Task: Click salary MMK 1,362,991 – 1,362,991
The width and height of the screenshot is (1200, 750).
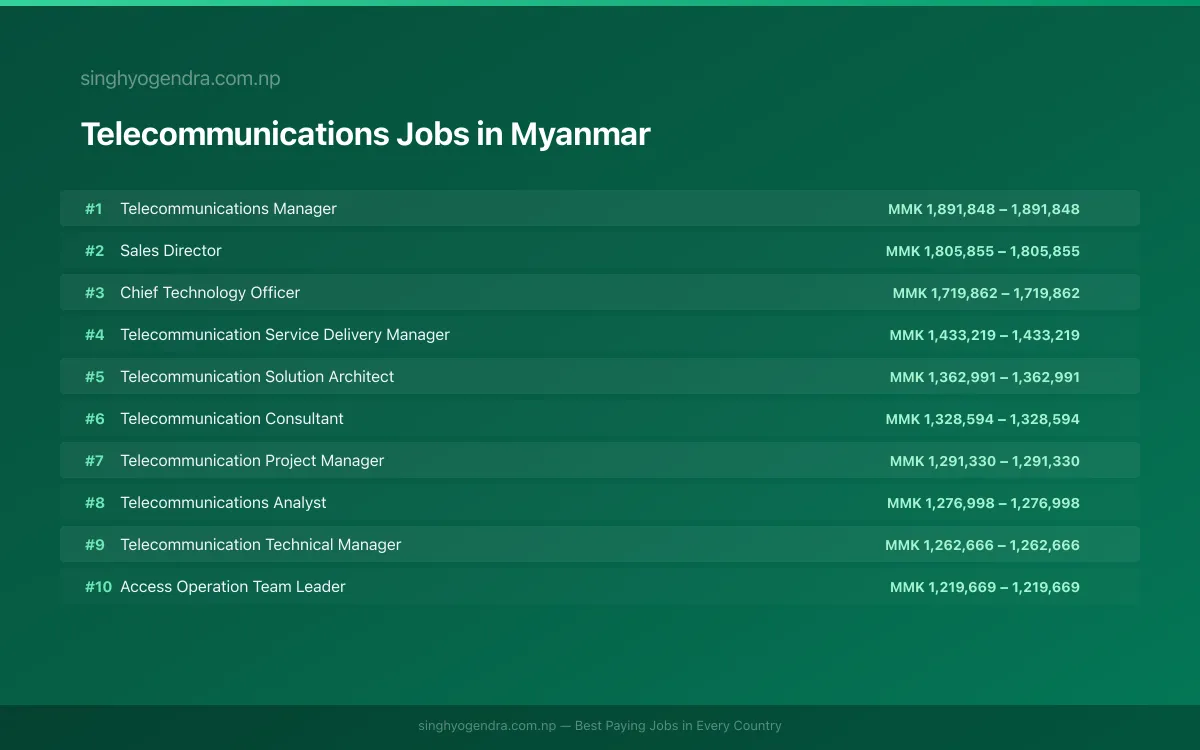Action: 985,377
